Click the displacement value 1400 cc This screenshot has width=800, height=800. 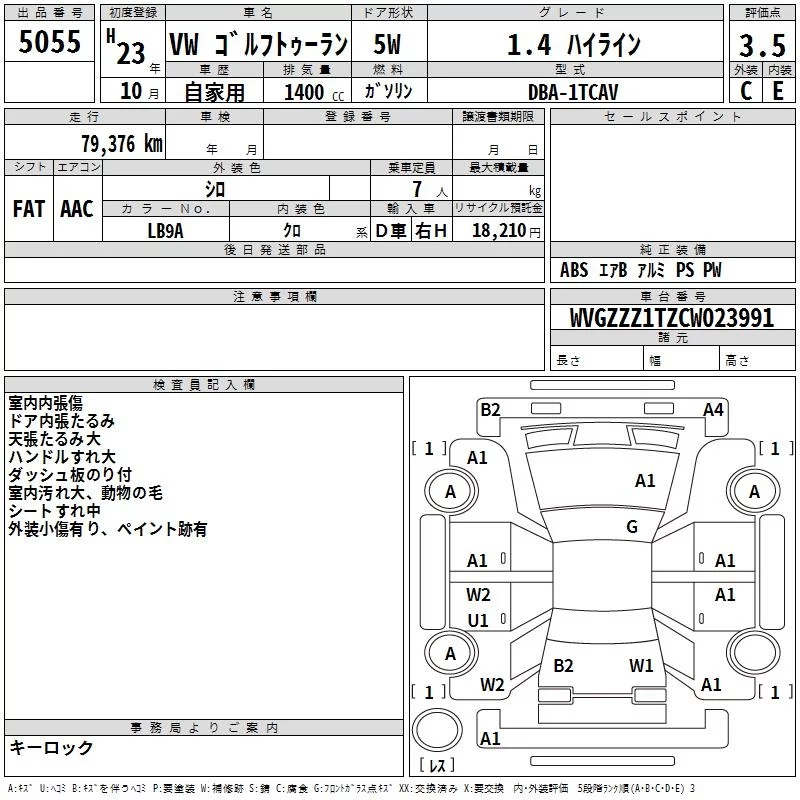tap(314, 92)
